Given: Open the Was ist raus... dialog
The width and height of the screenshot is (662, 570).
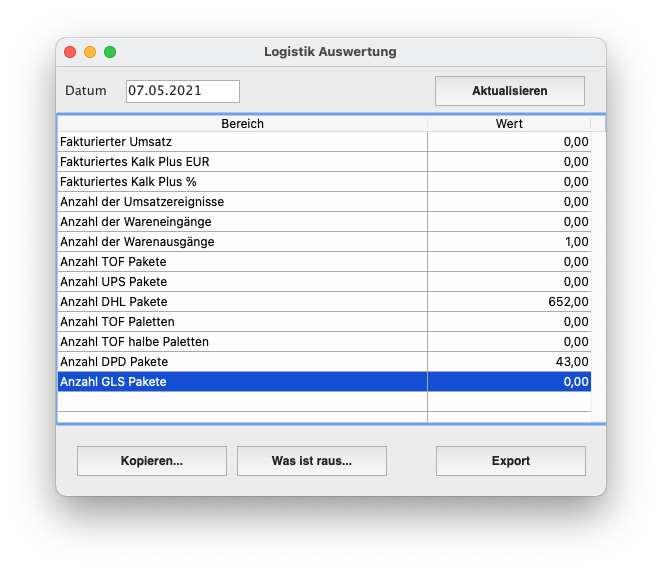Looking at the screenshot, I should 311,461.
